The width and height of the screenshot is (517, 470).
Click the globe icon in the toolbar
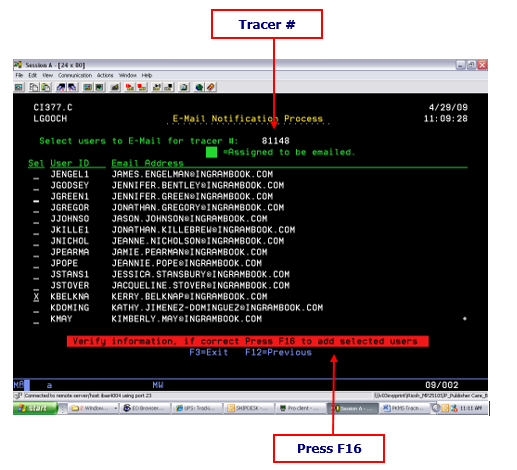click(x=199, y=87)
